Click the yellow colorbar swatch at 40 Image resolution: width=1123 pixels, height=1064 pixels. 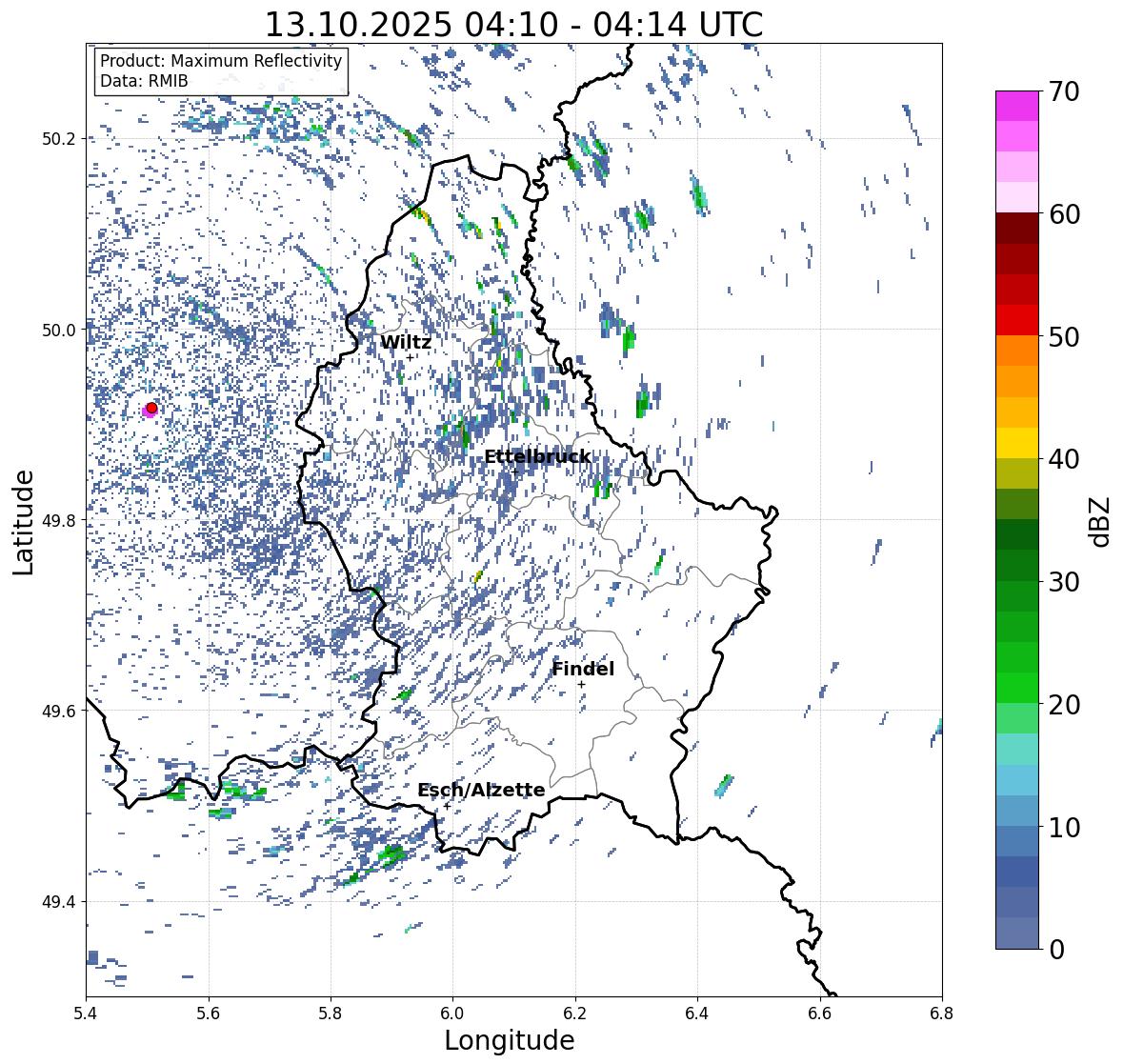click(1017, 443)
